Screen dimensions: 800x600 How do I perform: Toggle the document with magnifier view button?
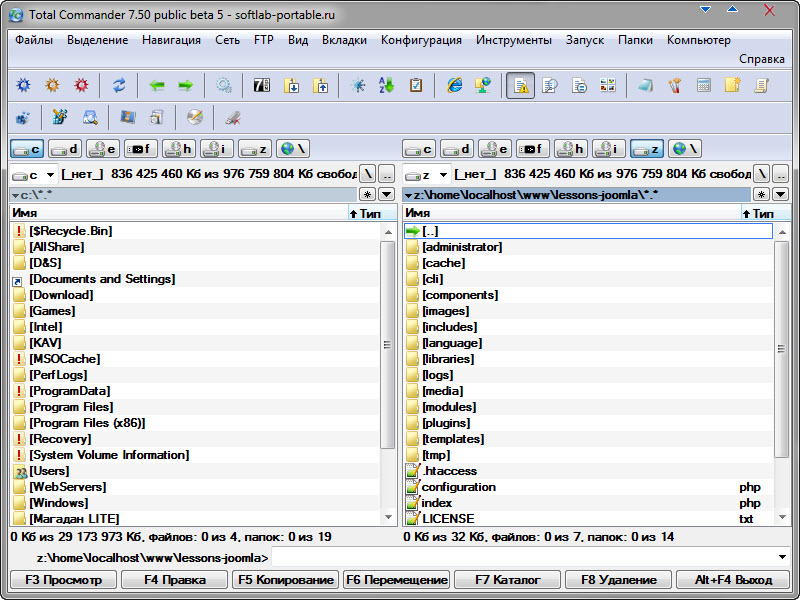pos(549,85)
